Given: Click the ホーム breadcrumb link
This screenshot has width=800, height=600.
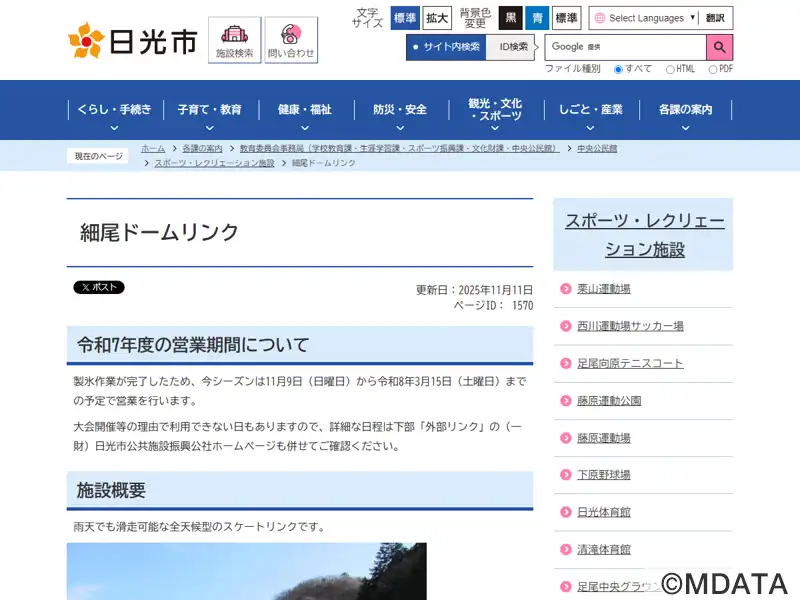Looking at the screenshot, I should point(153,148).
